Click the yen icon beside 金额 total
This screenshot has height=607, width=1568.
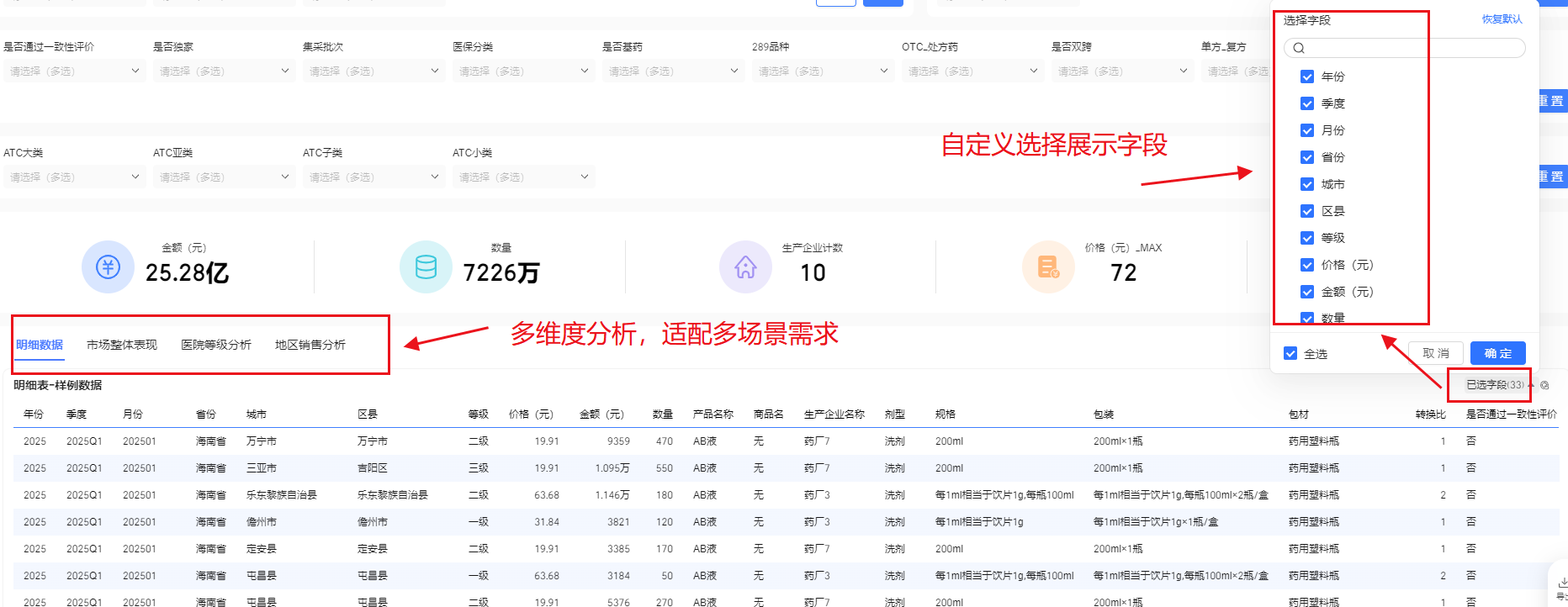108,267
